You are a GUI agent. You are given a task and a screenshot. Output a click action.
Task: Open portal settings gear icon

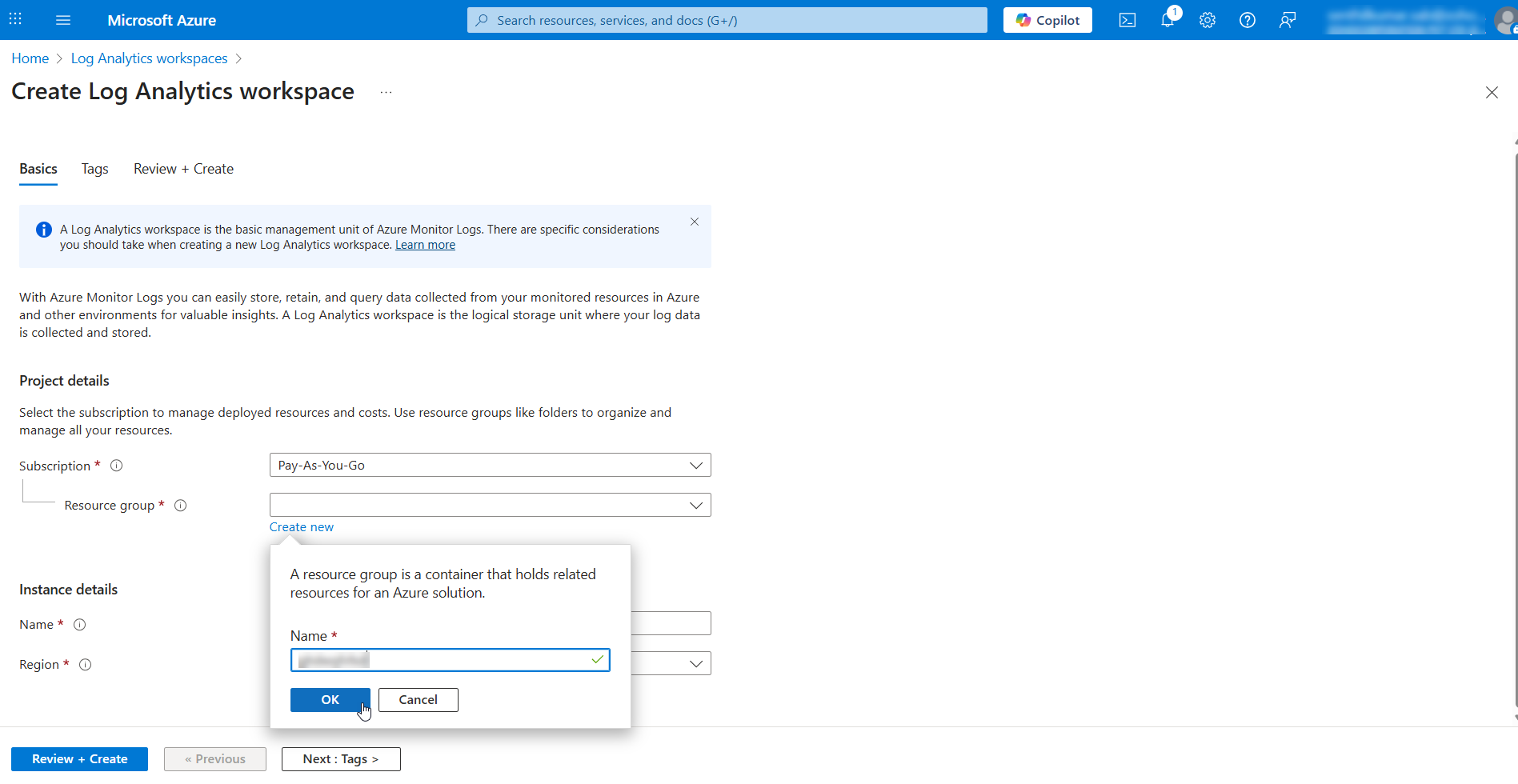1207,19
